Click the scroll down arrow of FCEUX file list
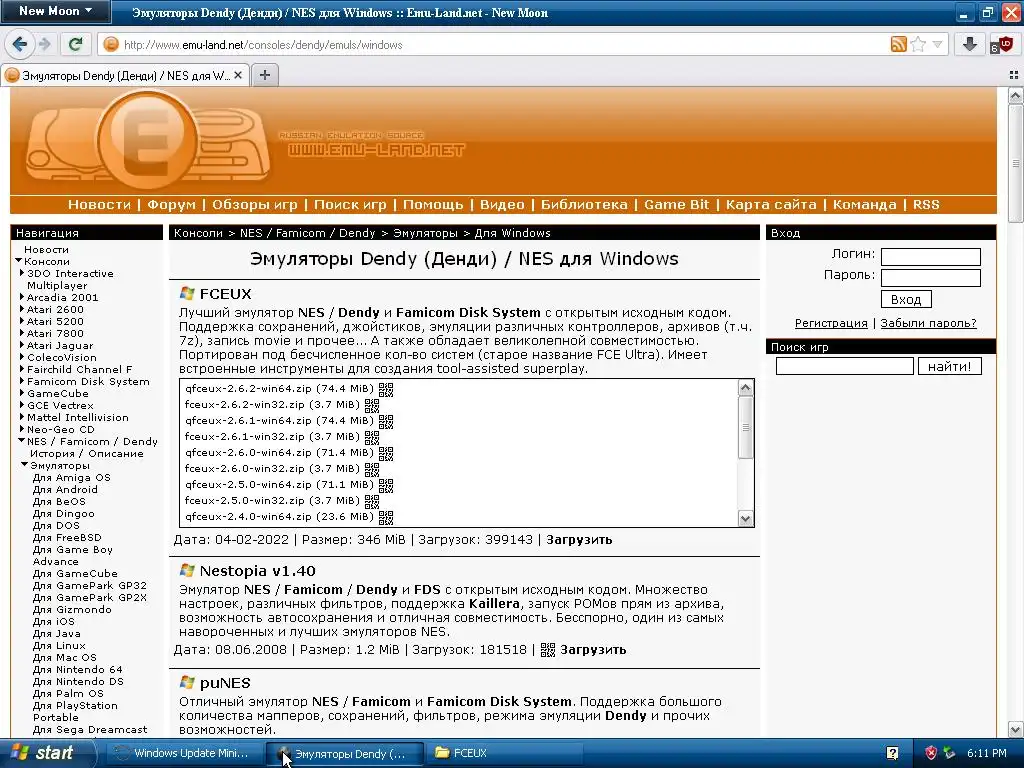This screenshot has height=768, width=1024. (746, 519)
